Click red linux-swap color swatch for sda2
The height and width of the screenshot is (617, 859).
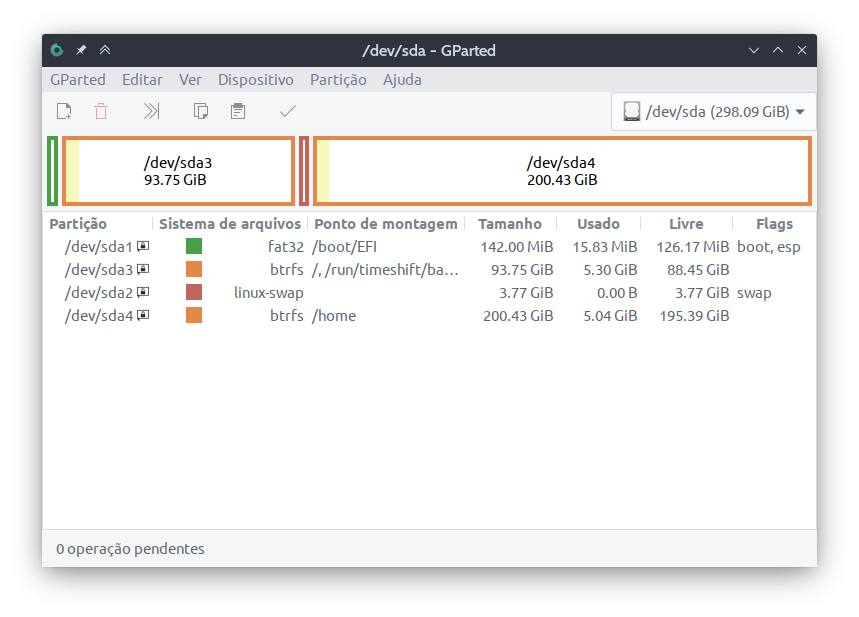pyautogui.click(x=194, y=292)
